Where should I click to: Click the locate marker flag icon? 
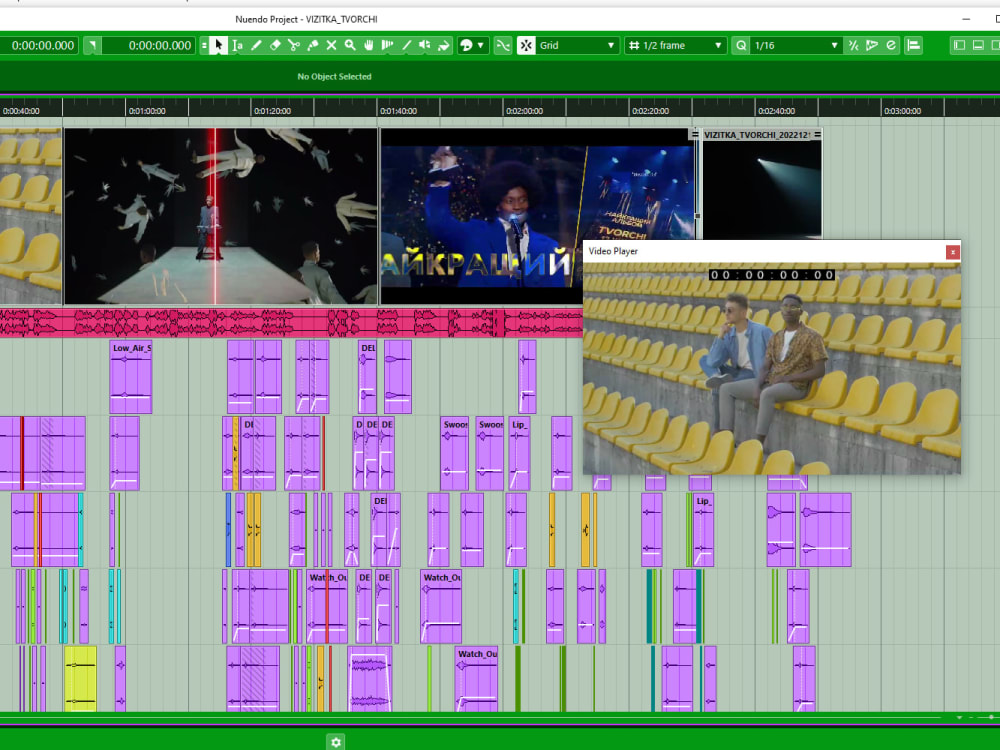[x=92, y=45]
